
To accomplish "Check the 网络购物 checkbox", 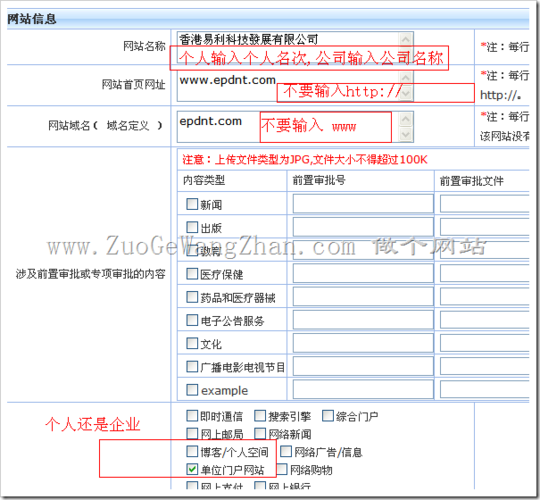I will click(x=282, y=469).
